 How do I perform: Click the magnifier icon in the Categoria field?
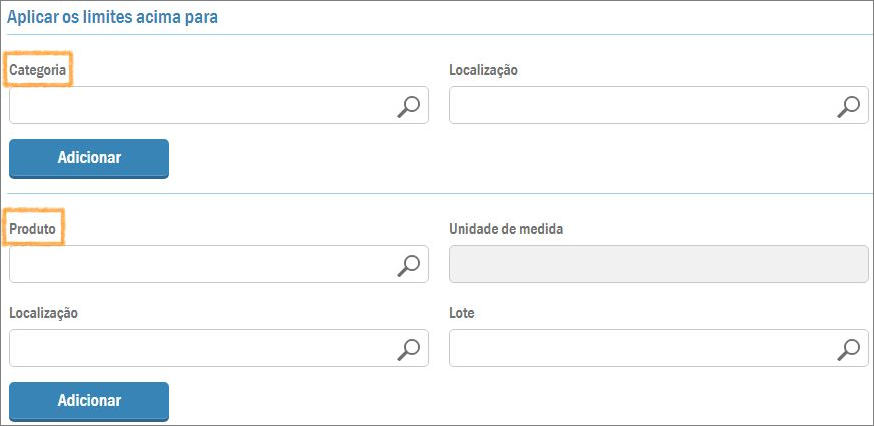point(408,106)
